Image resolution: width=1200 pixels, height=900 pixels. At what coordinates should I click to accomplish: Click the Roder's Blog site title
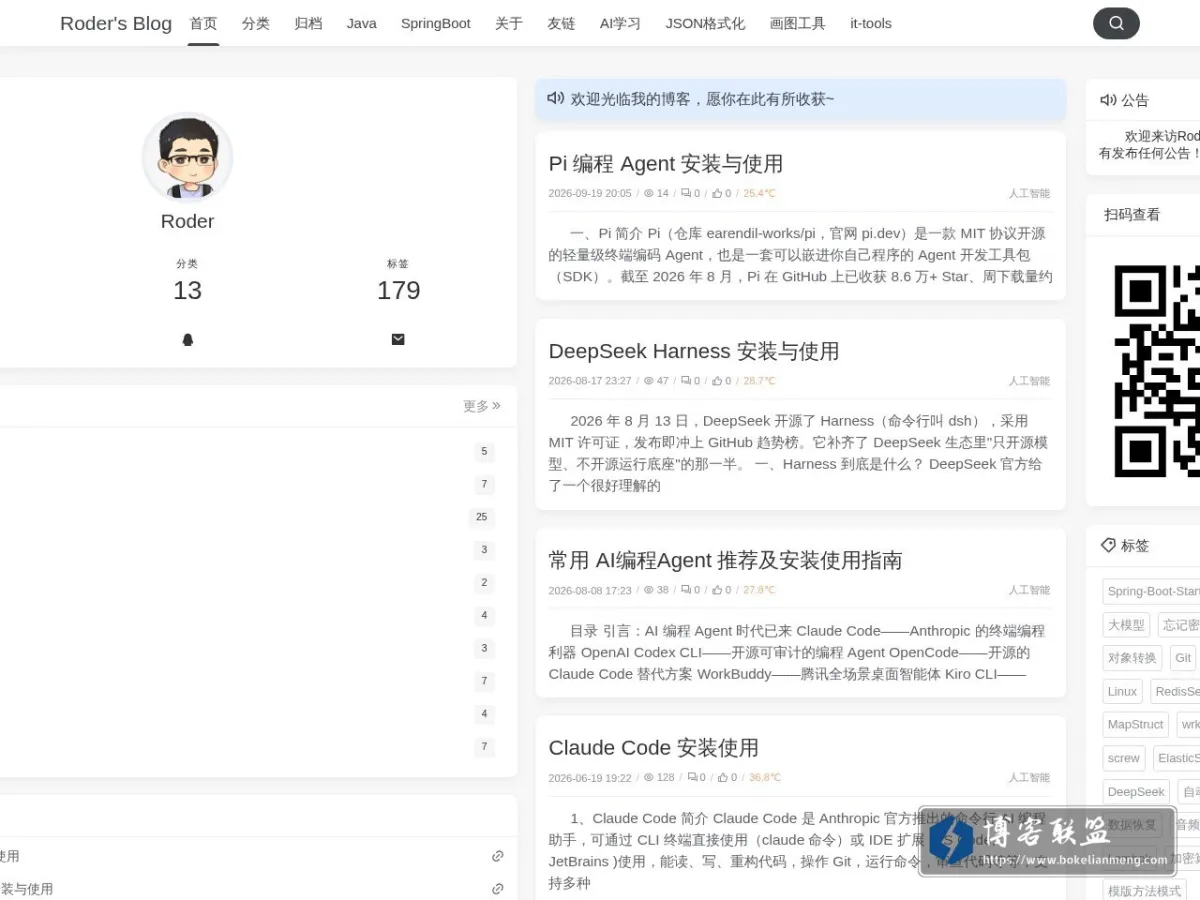(x=116, y=23)
